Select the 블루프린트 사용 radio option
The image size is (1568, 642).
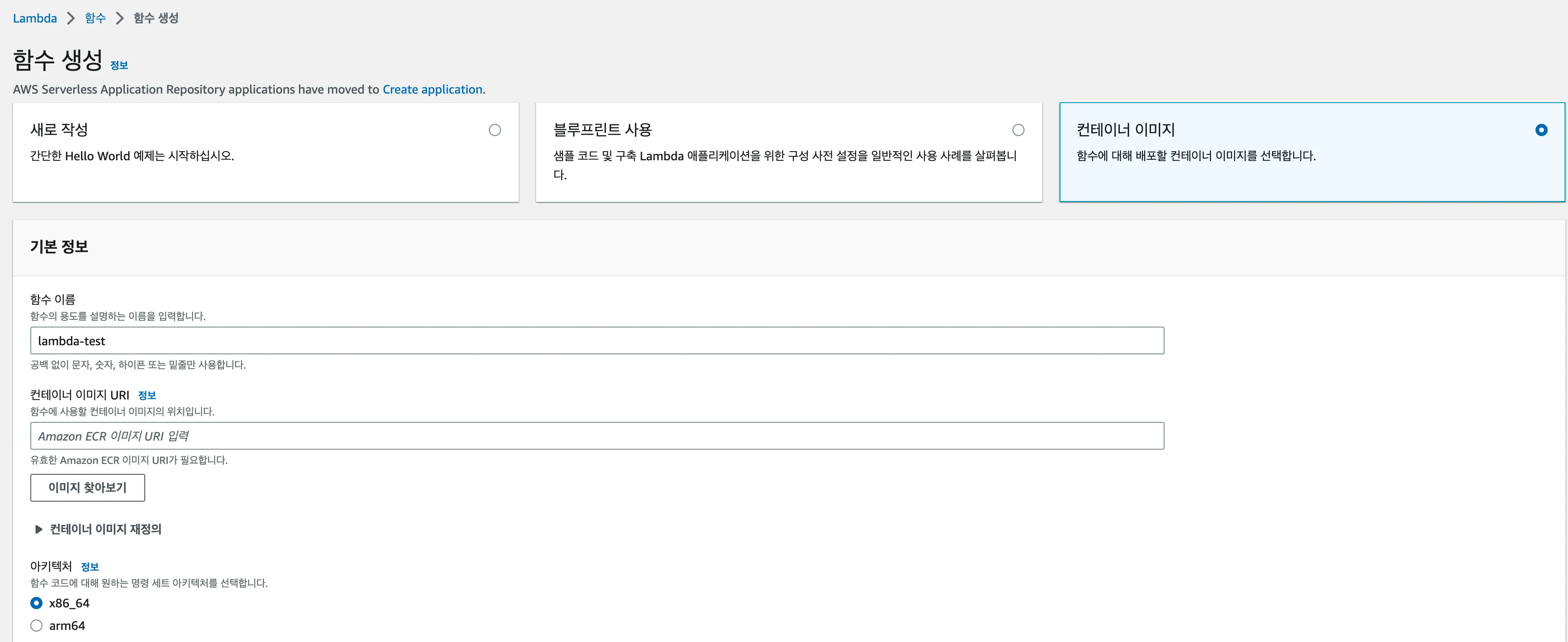point(1018,130)
